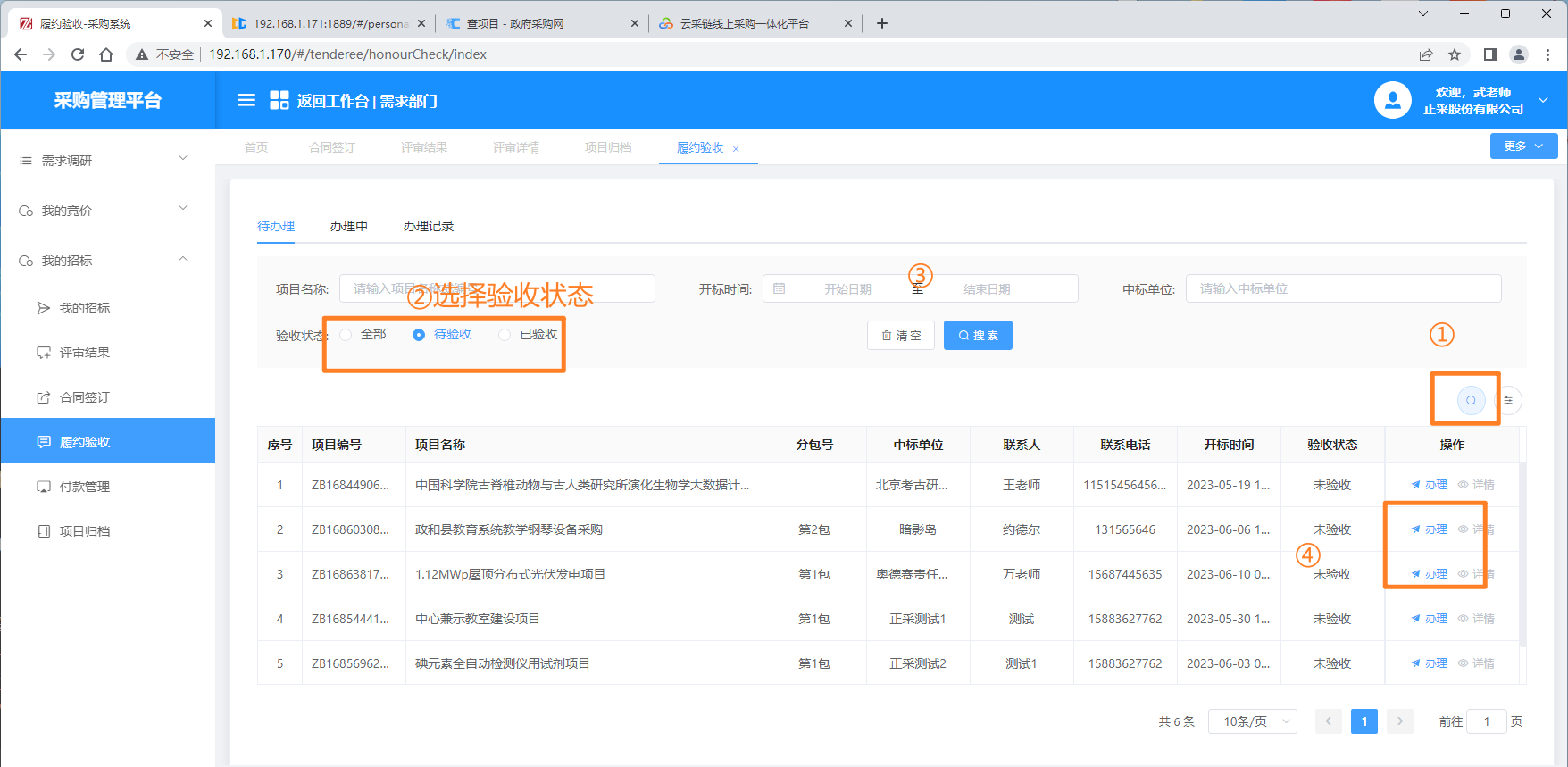Click the return to workbench grid icon
The height and width of the screenshot is (767, 1568).
click(279, 100)
